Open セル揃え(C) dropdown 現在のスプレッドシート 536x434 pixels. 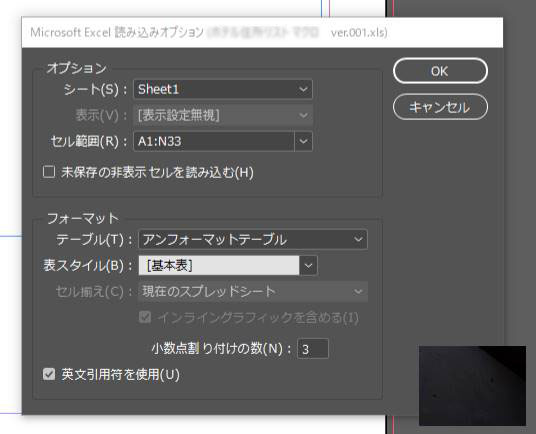253,291
